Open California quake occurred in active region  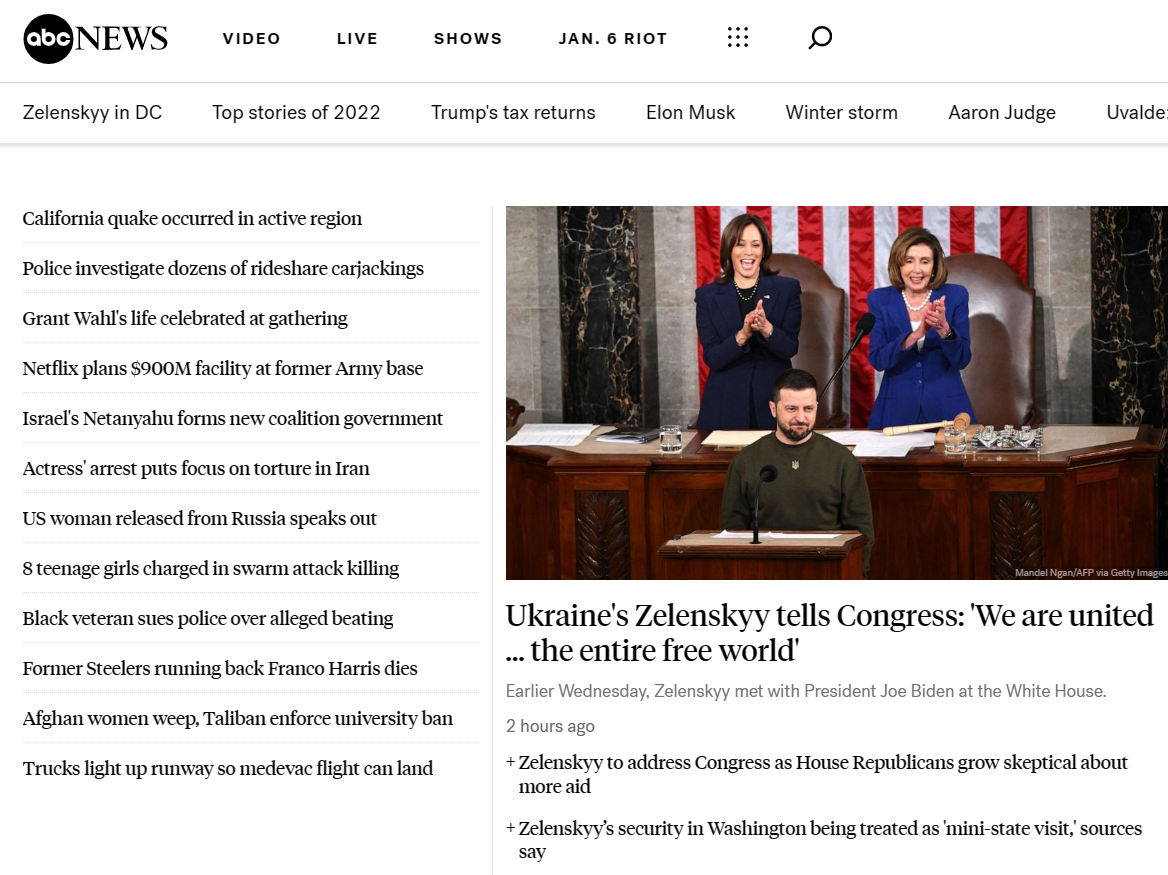pyautogui.click(x=192, y=218)
